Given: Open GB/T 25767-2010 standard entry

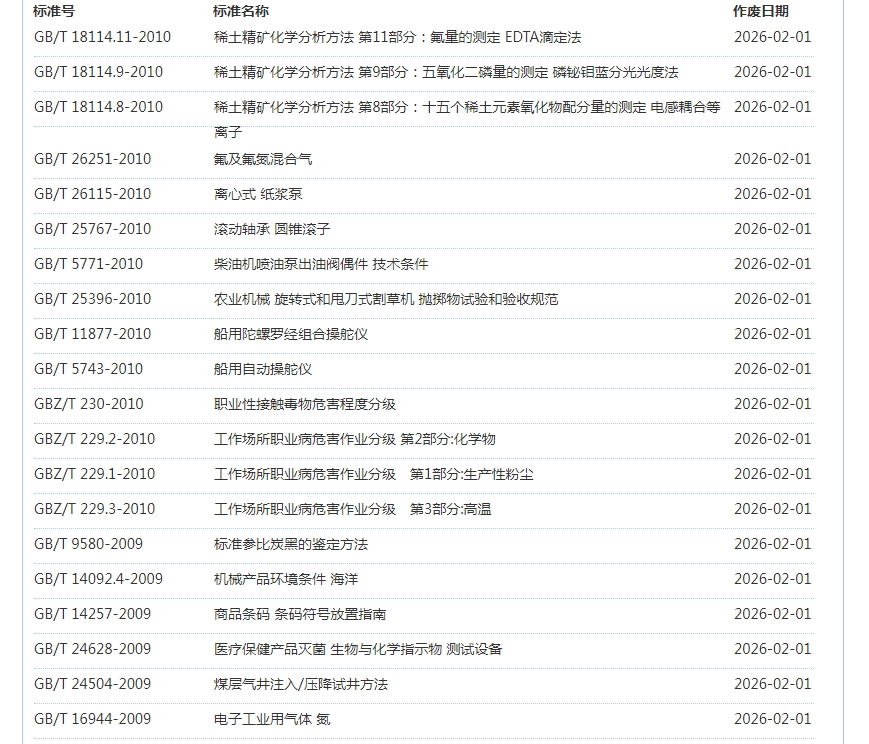Looking at the screenshot, I should (x=92, y=229).
